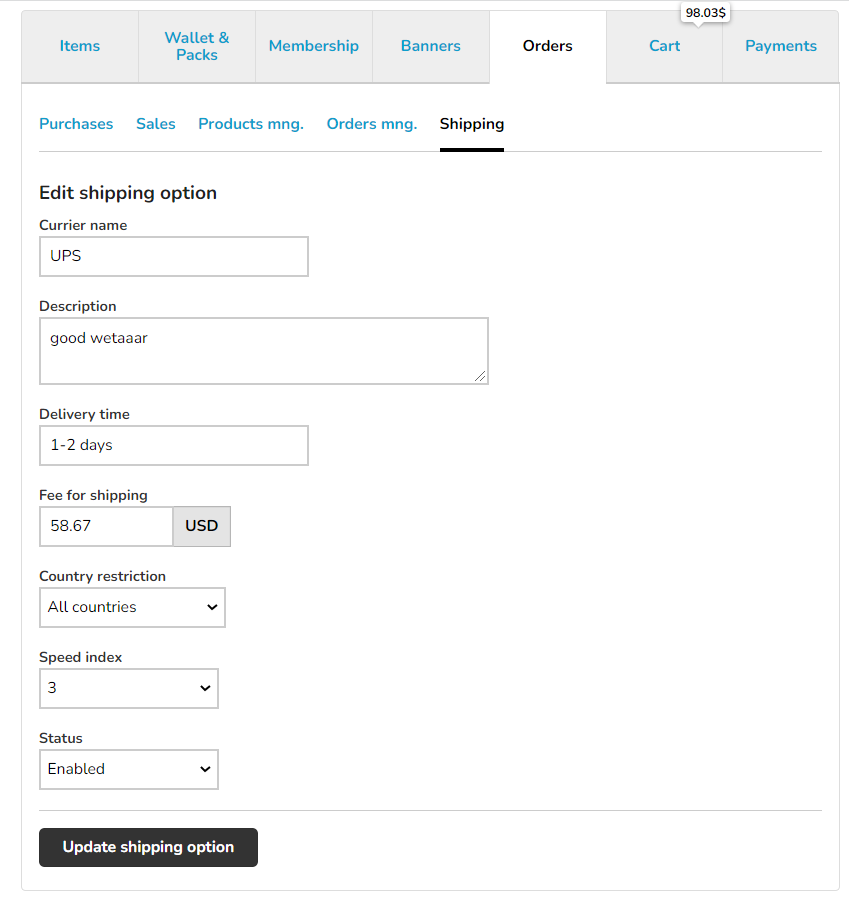Go to Orders mng. section
The image size is (849, 902).
click(x=372, y=124)
